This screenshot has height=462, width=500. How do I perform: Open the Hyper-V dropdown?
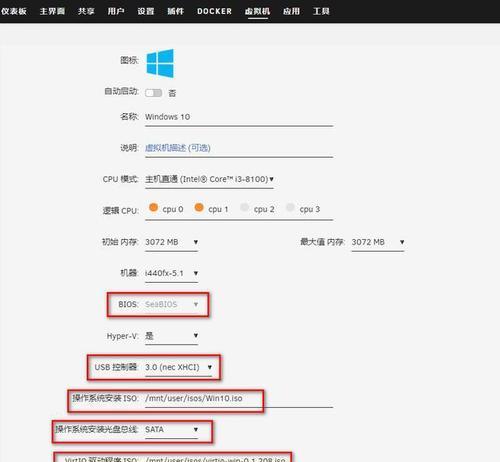[x=172, y=336]
